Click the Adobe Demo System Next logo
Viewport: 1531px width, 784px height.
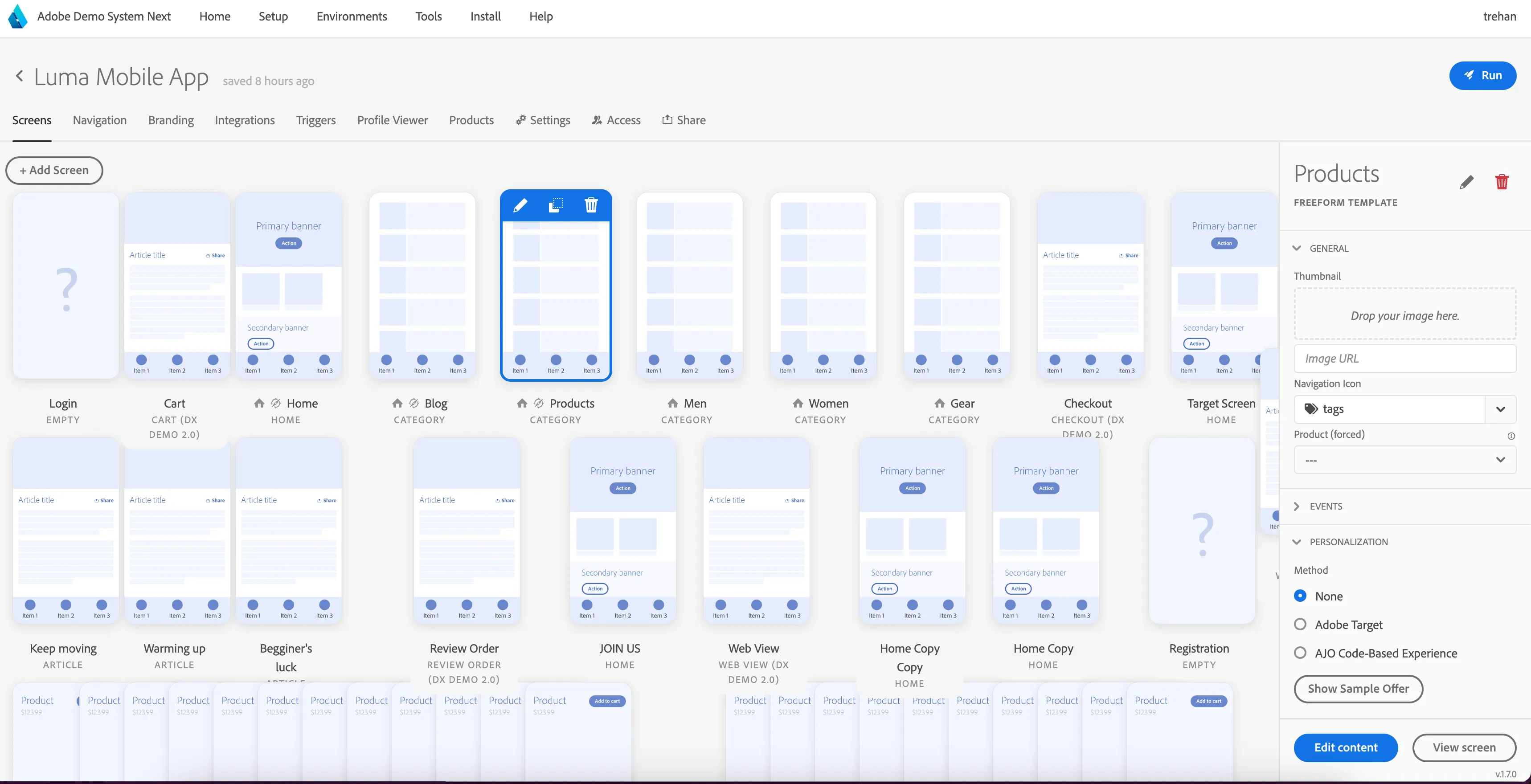click(x=17, y=16)
